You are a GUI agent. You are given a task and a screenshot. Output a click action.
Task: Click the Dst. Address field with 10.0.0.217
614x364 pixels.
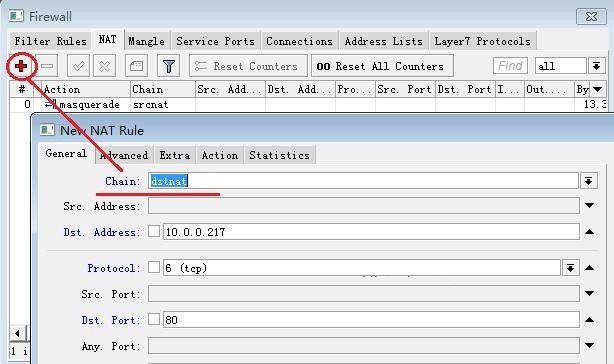371,232
